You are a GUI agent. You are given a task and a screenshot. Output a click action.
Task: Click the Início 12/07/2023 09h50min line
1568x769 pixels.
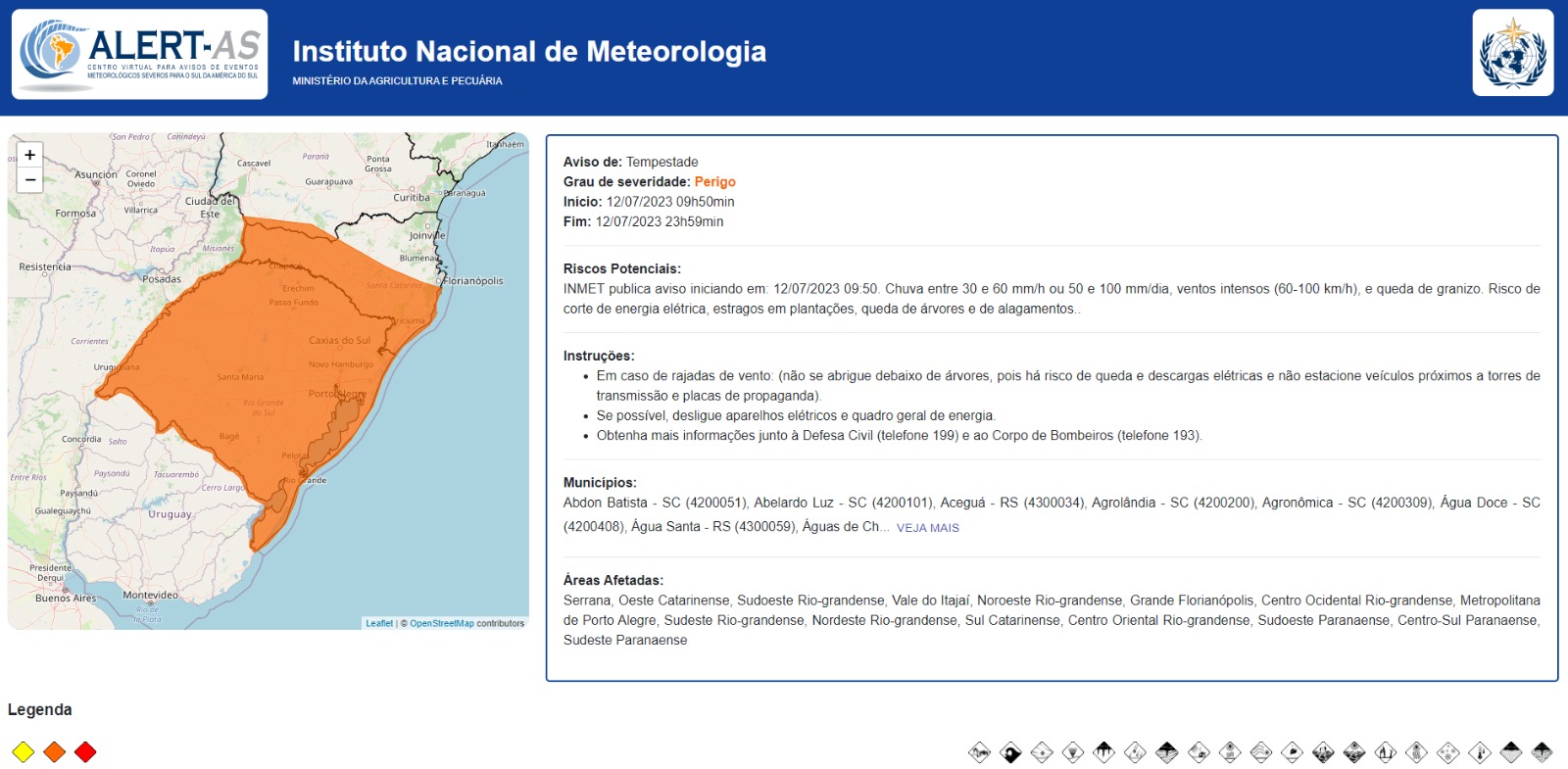point(649,202)
